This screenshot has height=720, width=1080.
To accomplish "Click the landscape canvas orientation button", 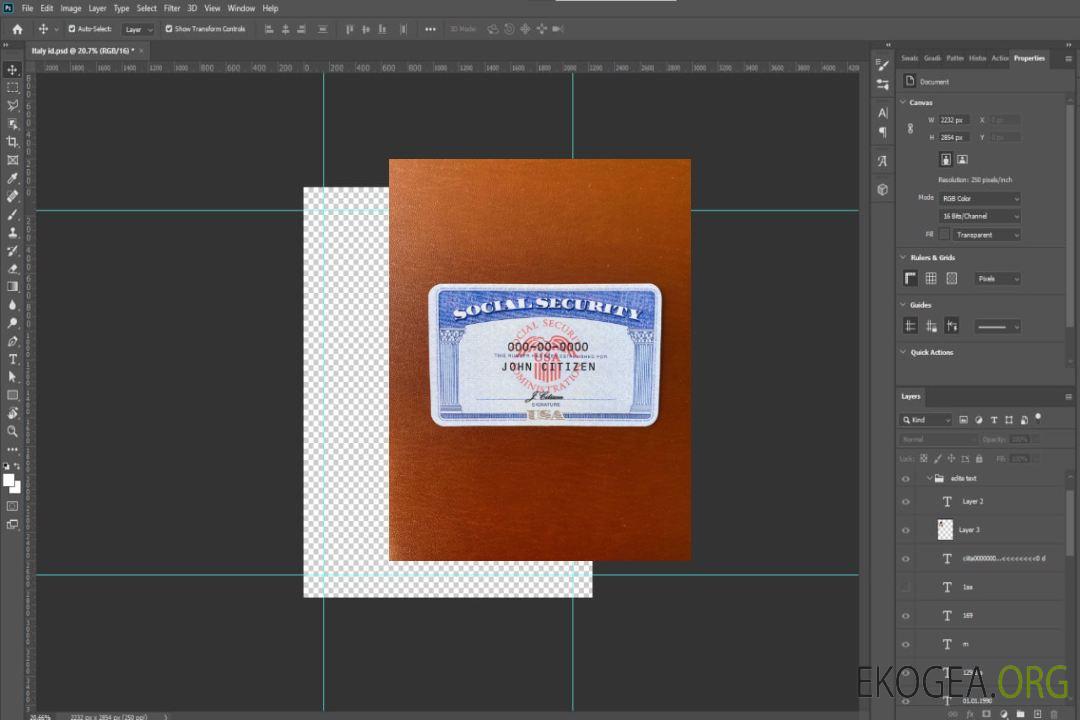I will coord(962,160).
